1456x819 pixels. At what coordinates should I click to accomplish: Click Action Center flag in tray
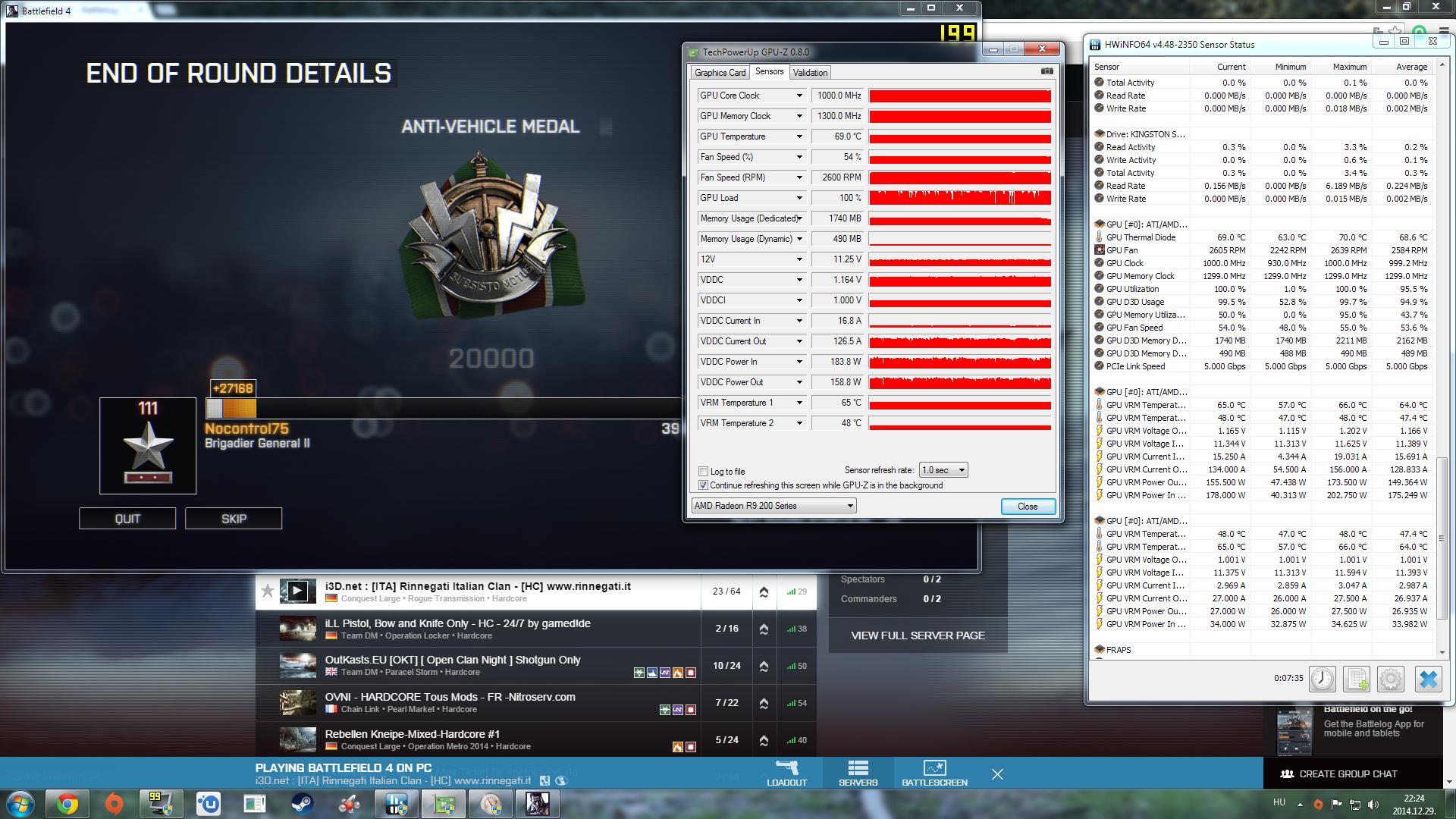[1336, 804]
